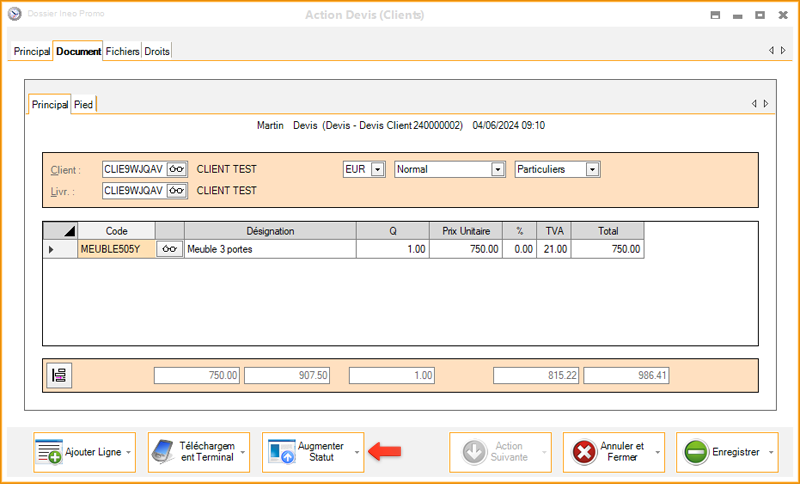800x484 pixels.
Task: Click the Désignation column header
Action: click(270, 231)
